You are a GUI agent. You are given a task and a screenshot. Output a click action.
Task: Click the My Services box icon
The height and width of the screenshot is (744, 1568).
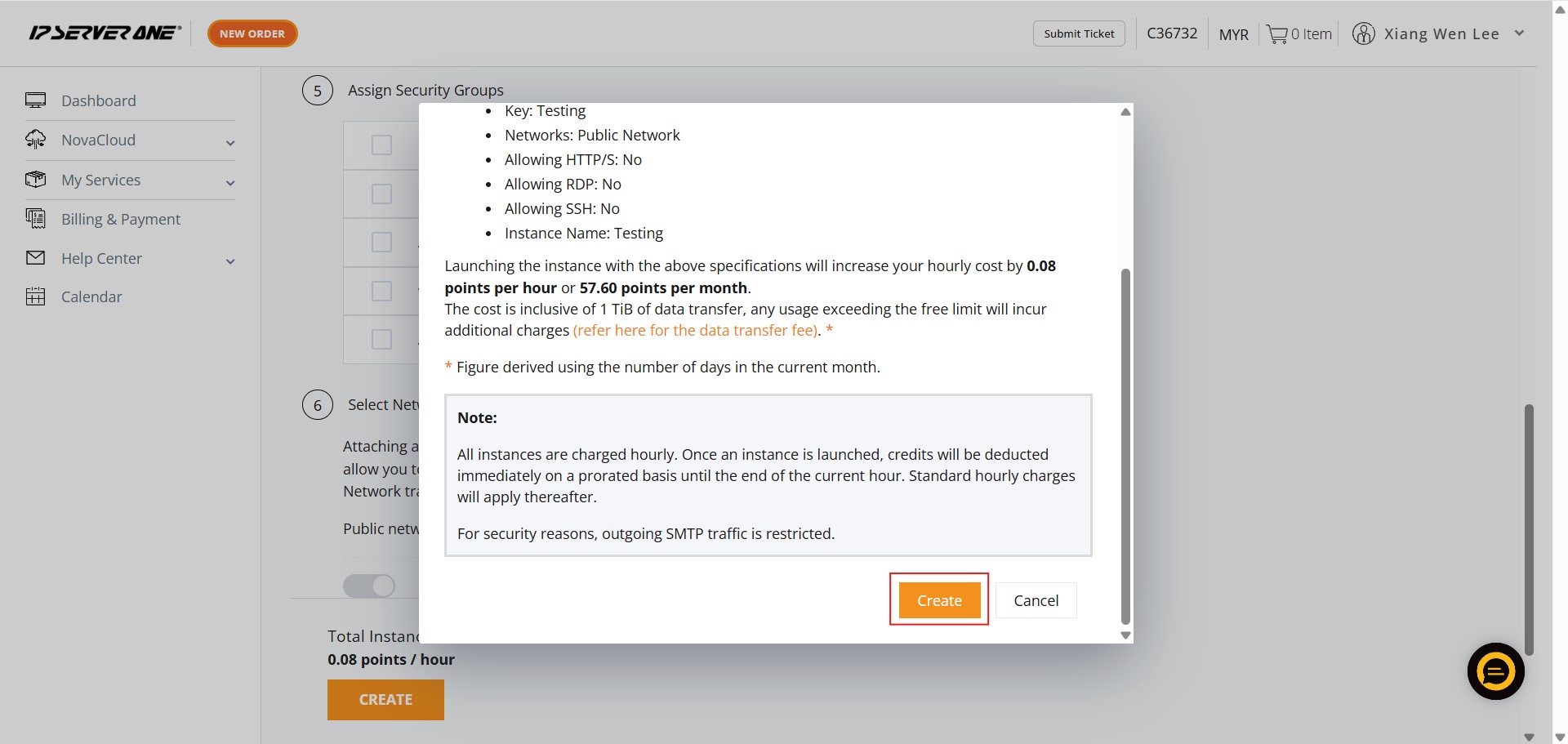(35, 180)
